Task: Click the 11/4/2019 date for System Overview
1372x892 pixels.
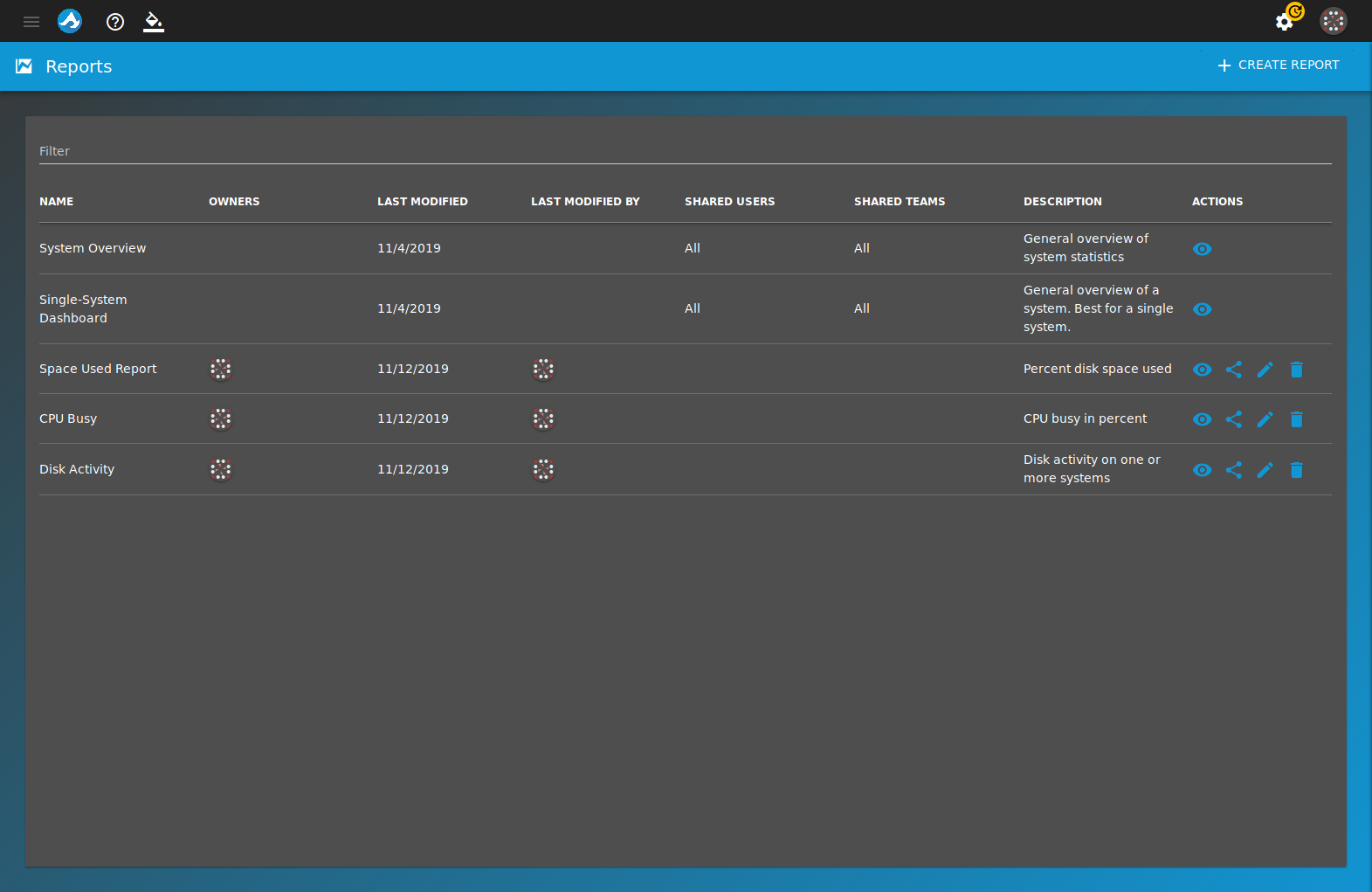Action: tap(409, 248)
